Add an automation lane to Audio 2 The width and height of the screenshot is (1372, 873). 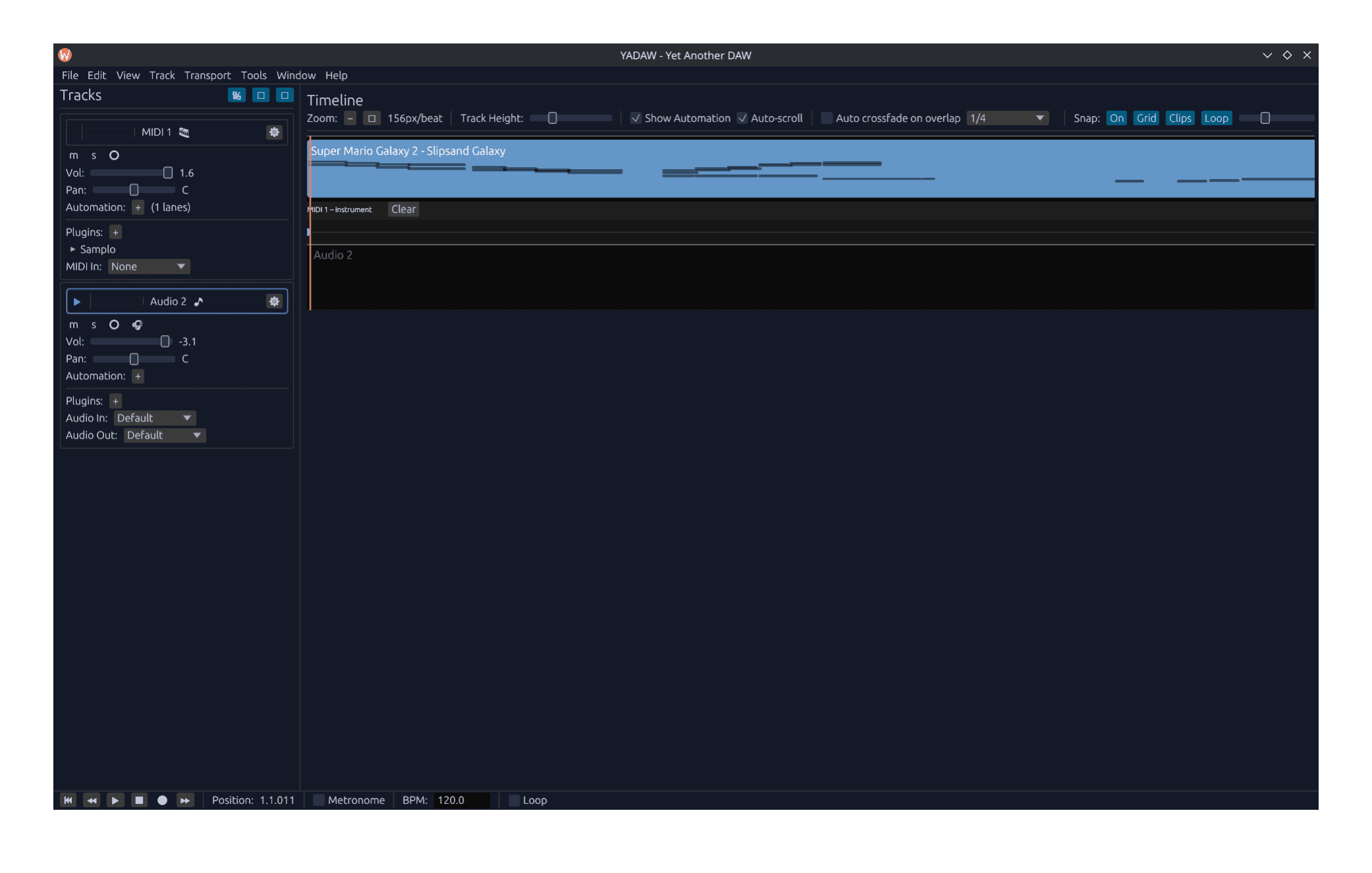coord(138,376)
